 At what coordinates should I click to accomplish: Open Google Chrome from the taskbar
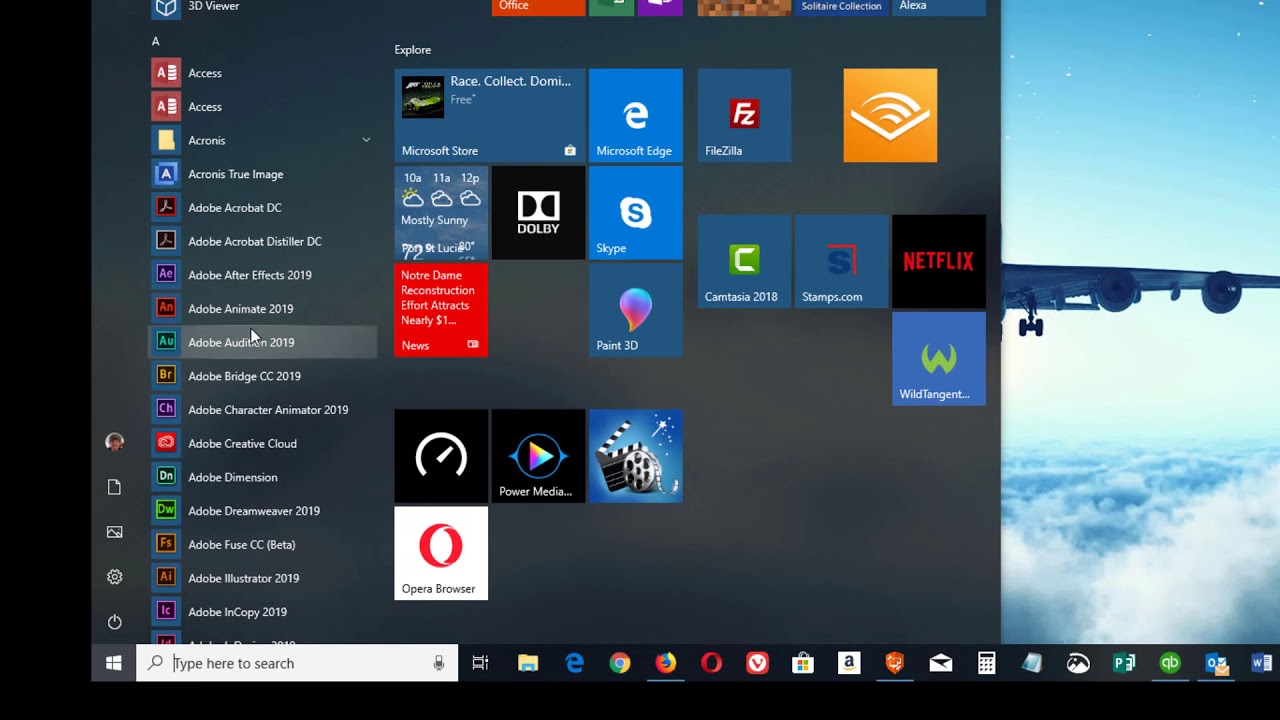coord(620,663)
